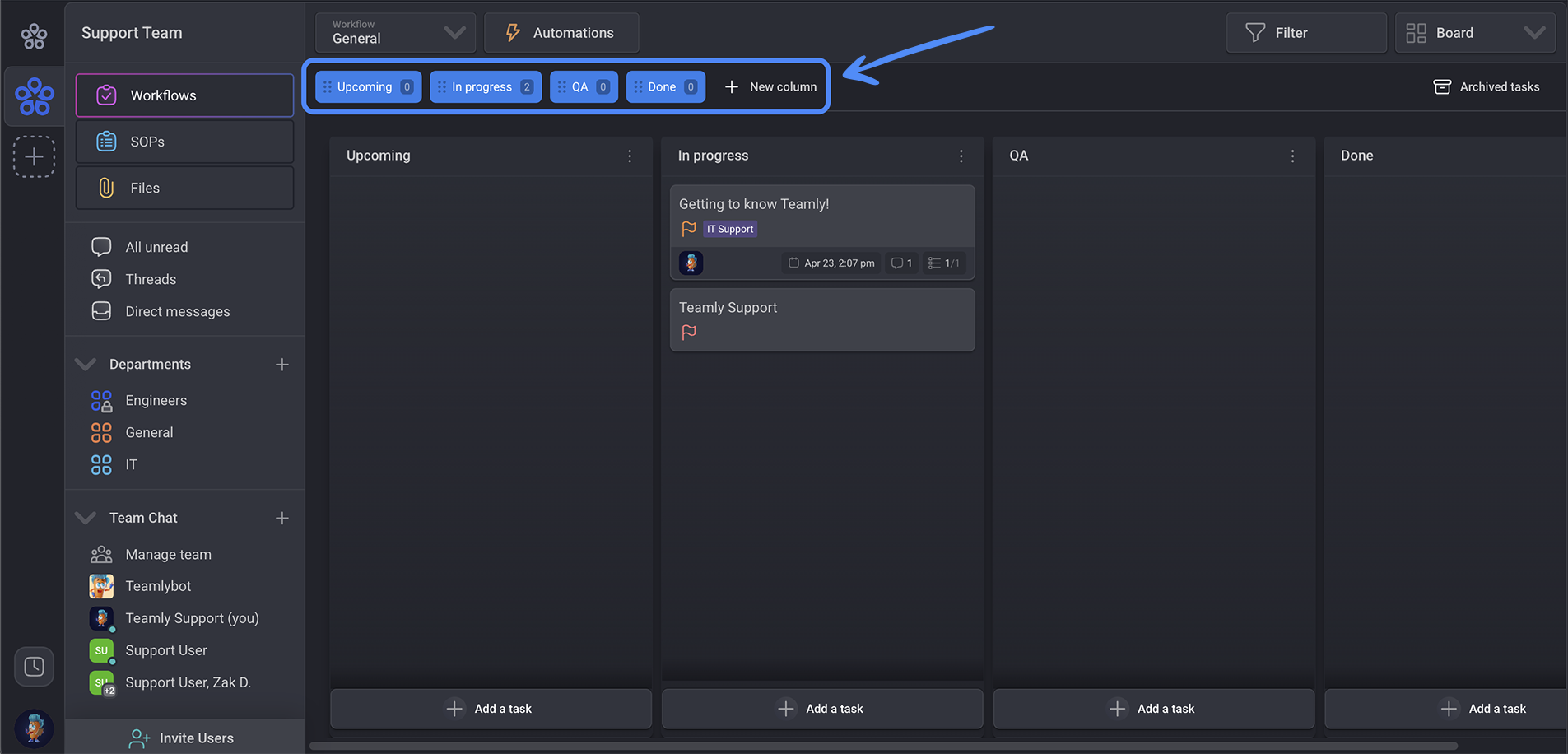
Task: Open Direct messages
Action: (x=177, y=311)
